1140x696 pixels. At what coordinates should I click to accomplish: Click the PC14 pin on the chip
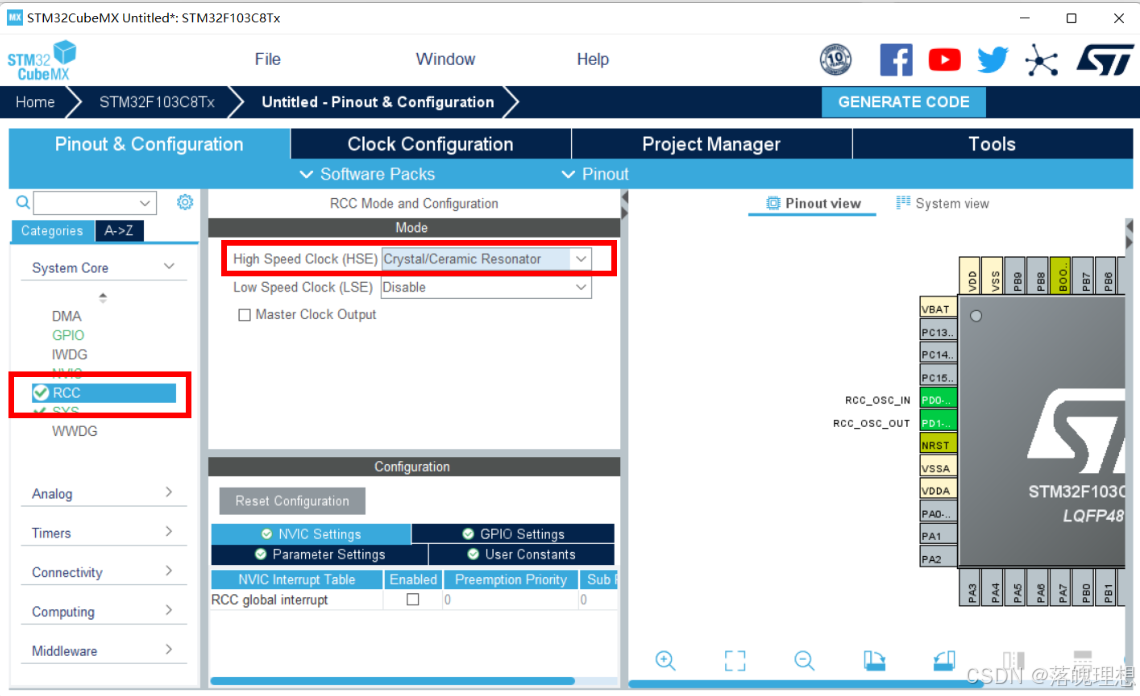click(938, 354)
